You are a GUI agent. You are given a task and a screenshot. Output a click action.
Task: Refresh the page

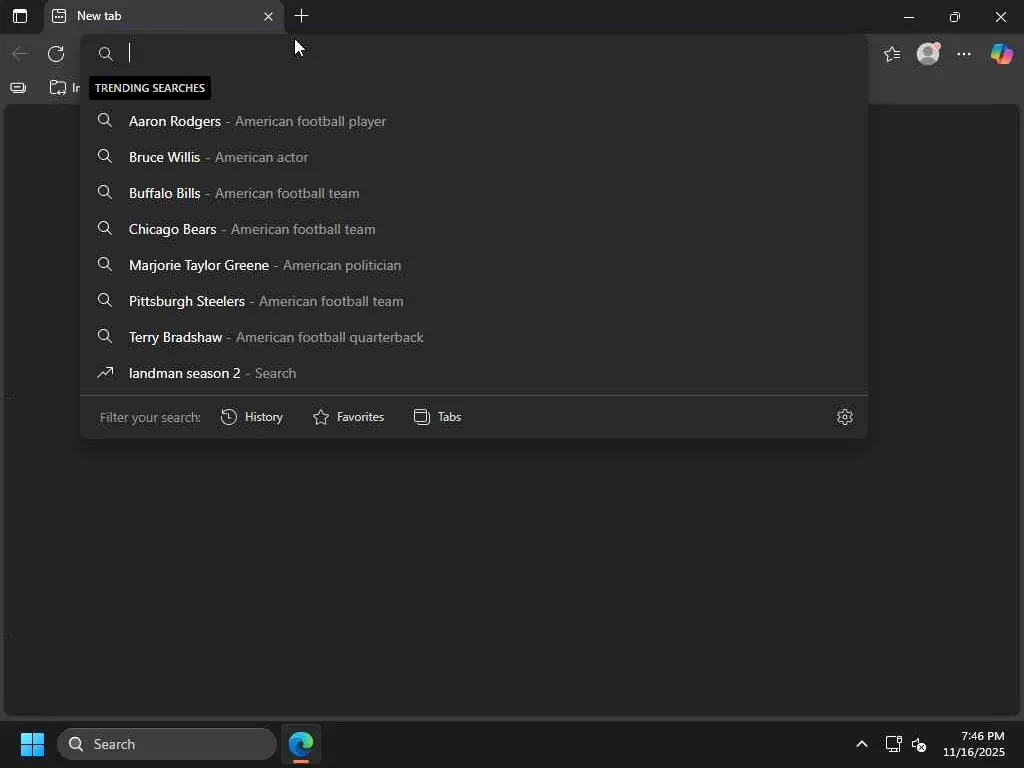coord(56,54)
